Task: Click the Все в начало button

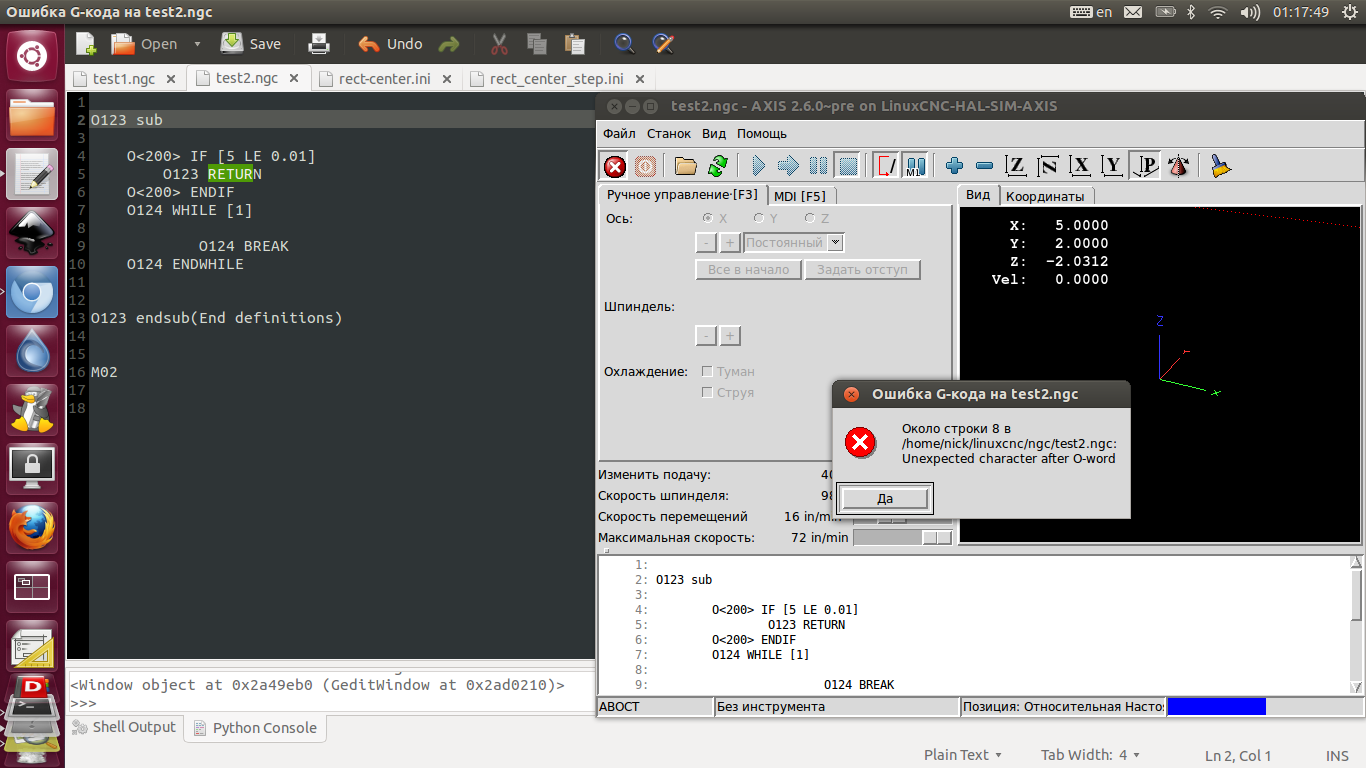Action: (748, 269)
